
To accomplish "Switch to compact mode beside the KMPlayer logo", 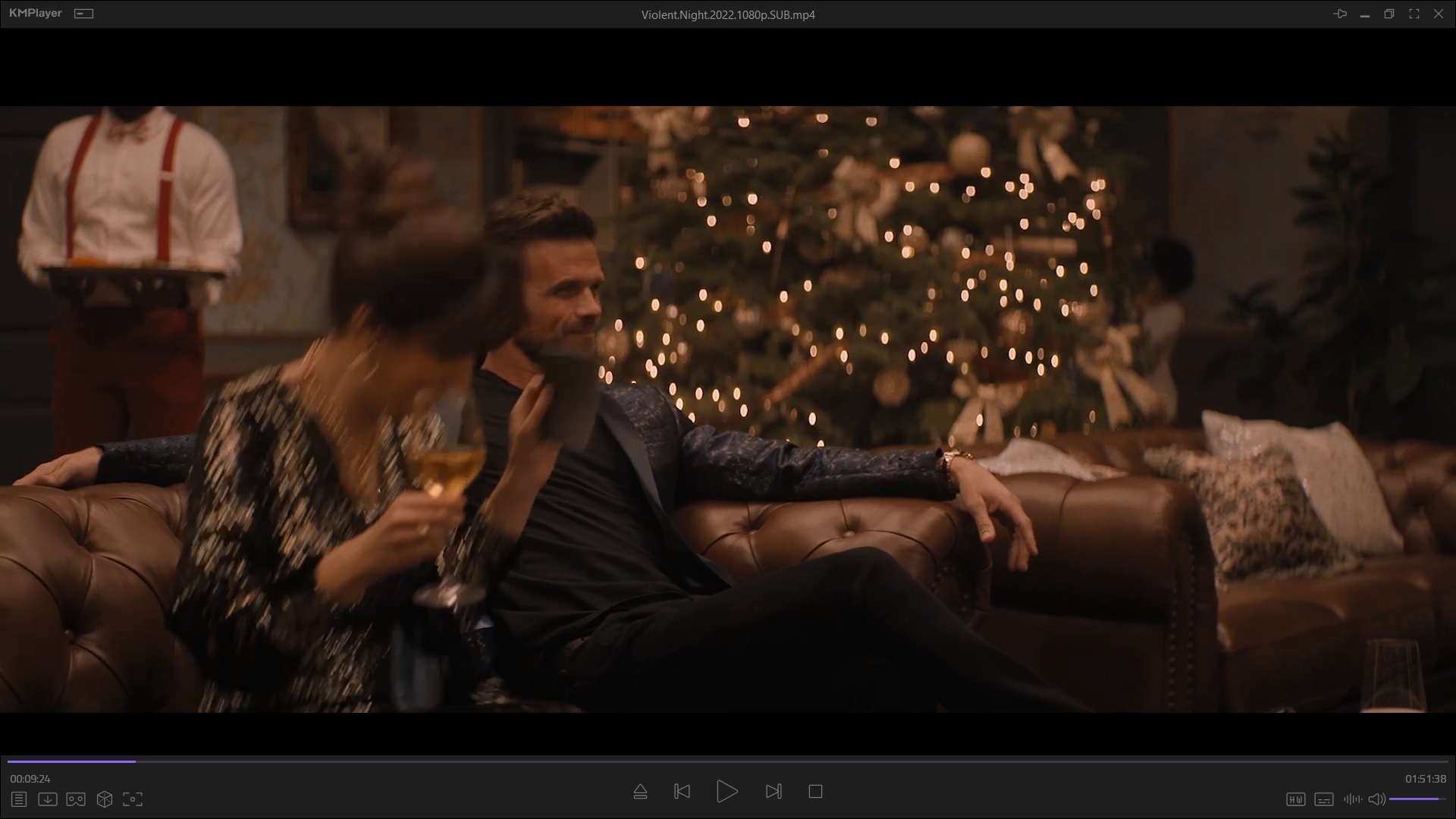I will point(83,14).
